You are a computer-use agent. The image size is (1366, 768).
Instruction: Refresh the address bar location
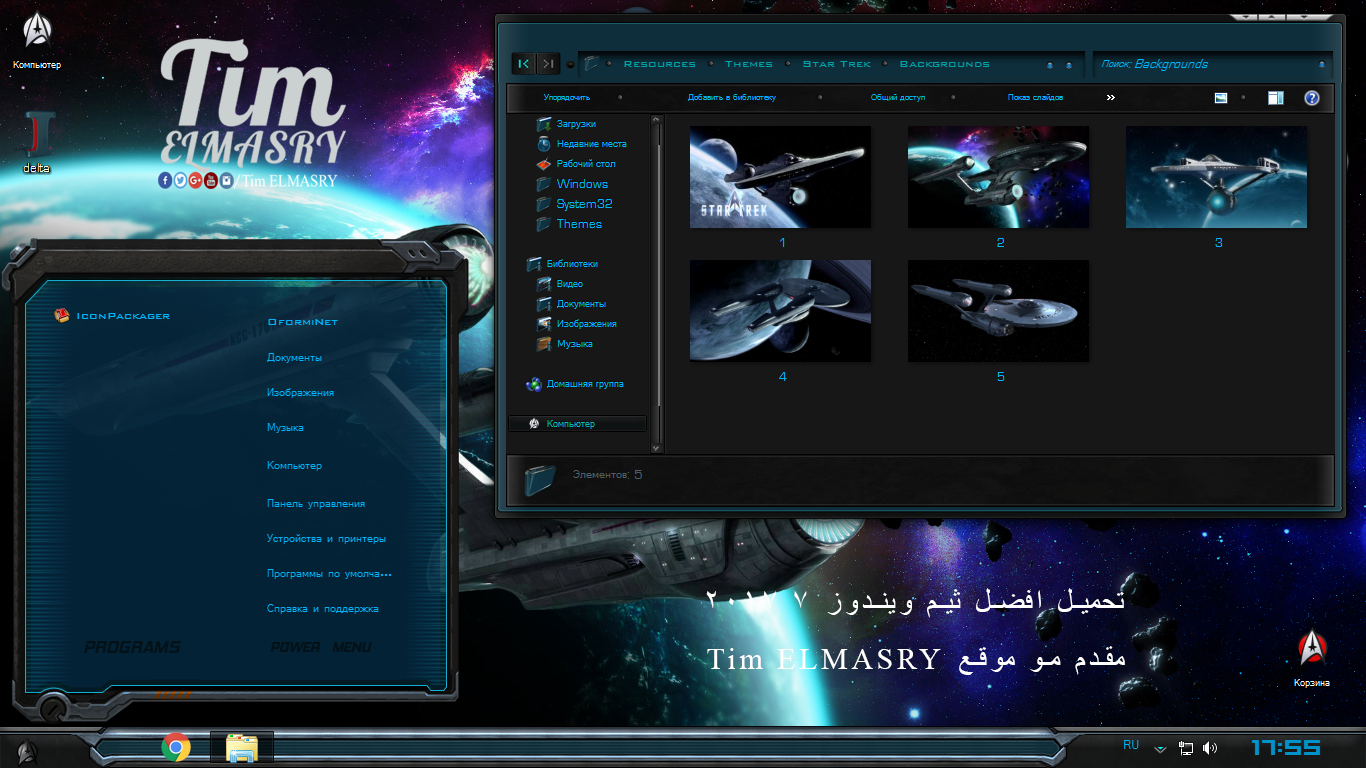(x=1068, y=65)
